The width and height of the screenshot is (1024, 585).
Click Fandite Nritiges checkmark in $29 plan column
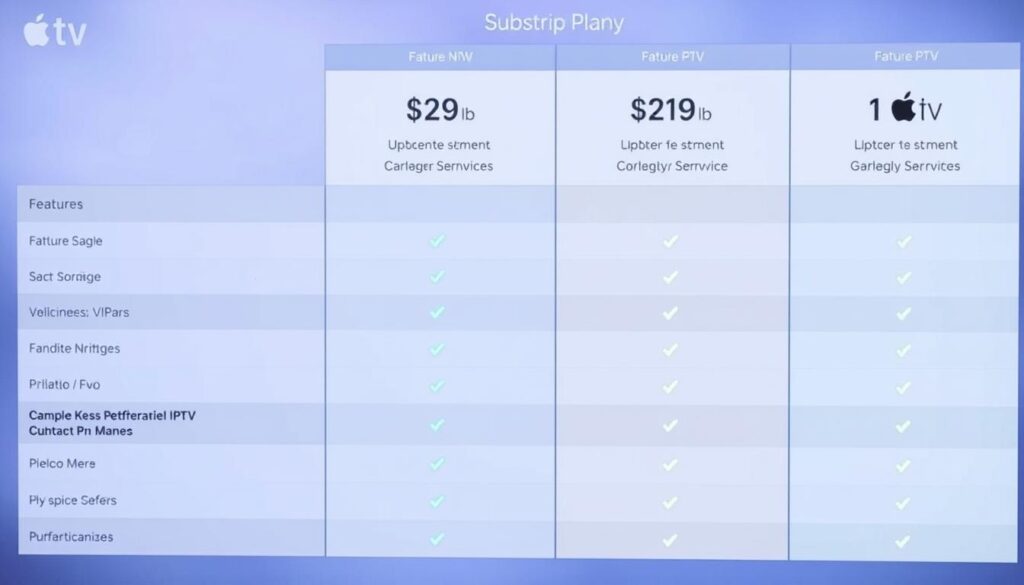(437, 349)
